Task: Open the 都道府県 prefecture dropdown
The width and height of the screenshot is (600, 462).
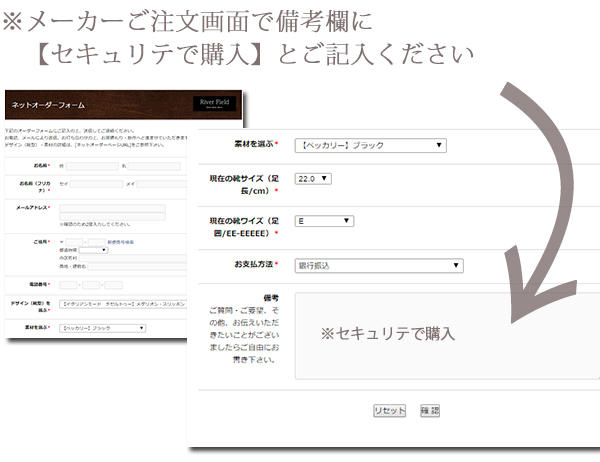Action: click(93, 250)
